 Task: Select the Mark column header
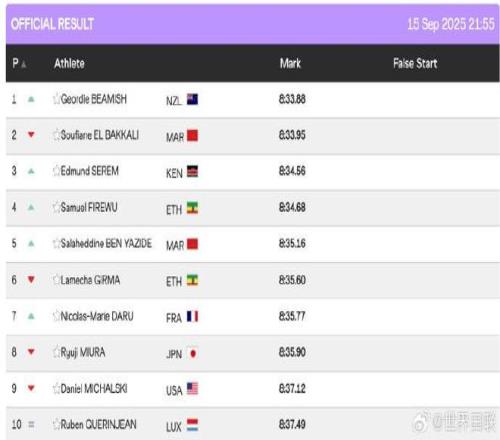(x=290, y=63)
